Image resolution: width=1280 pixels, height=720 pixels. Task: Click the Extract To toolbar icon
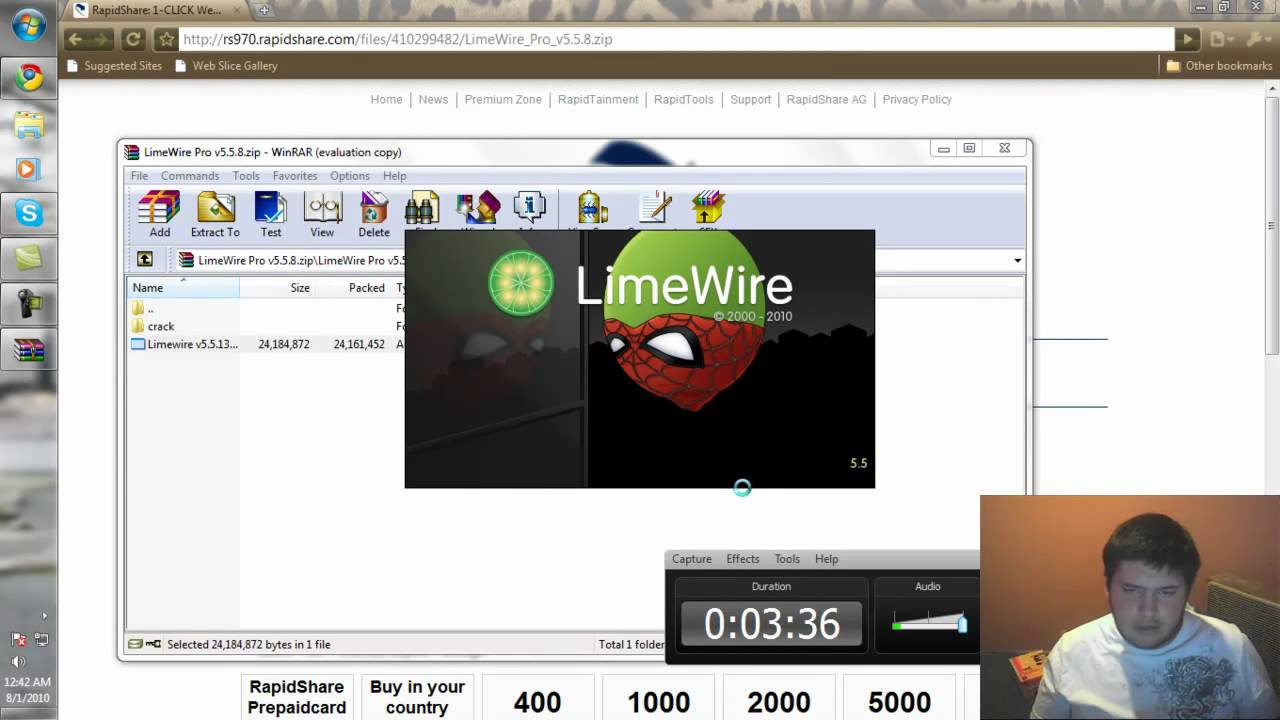click(215, 214)
